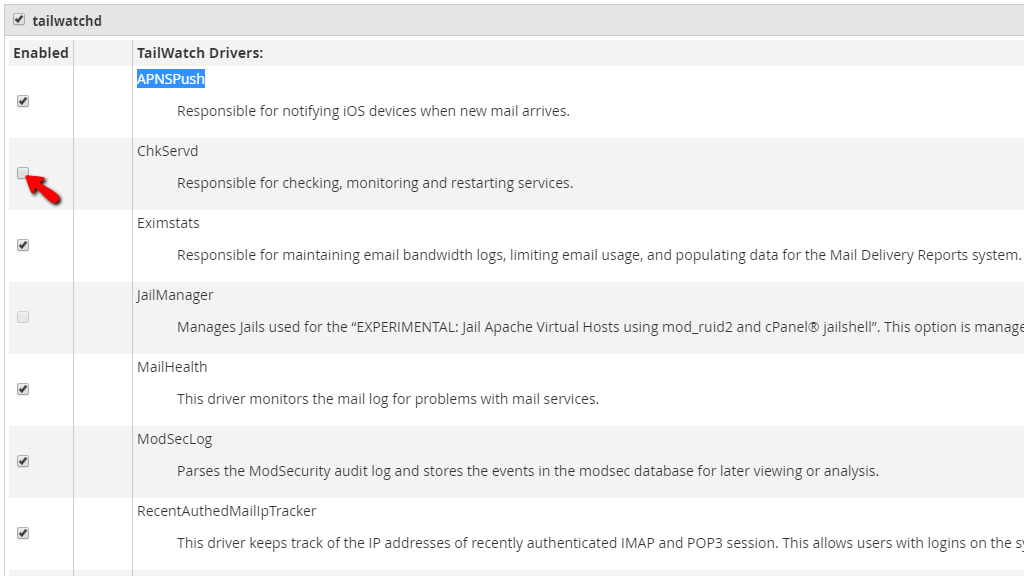Click the ChkServd description text
The width and height of the screenshot is (1024, 576).
[x=375, y=183]
